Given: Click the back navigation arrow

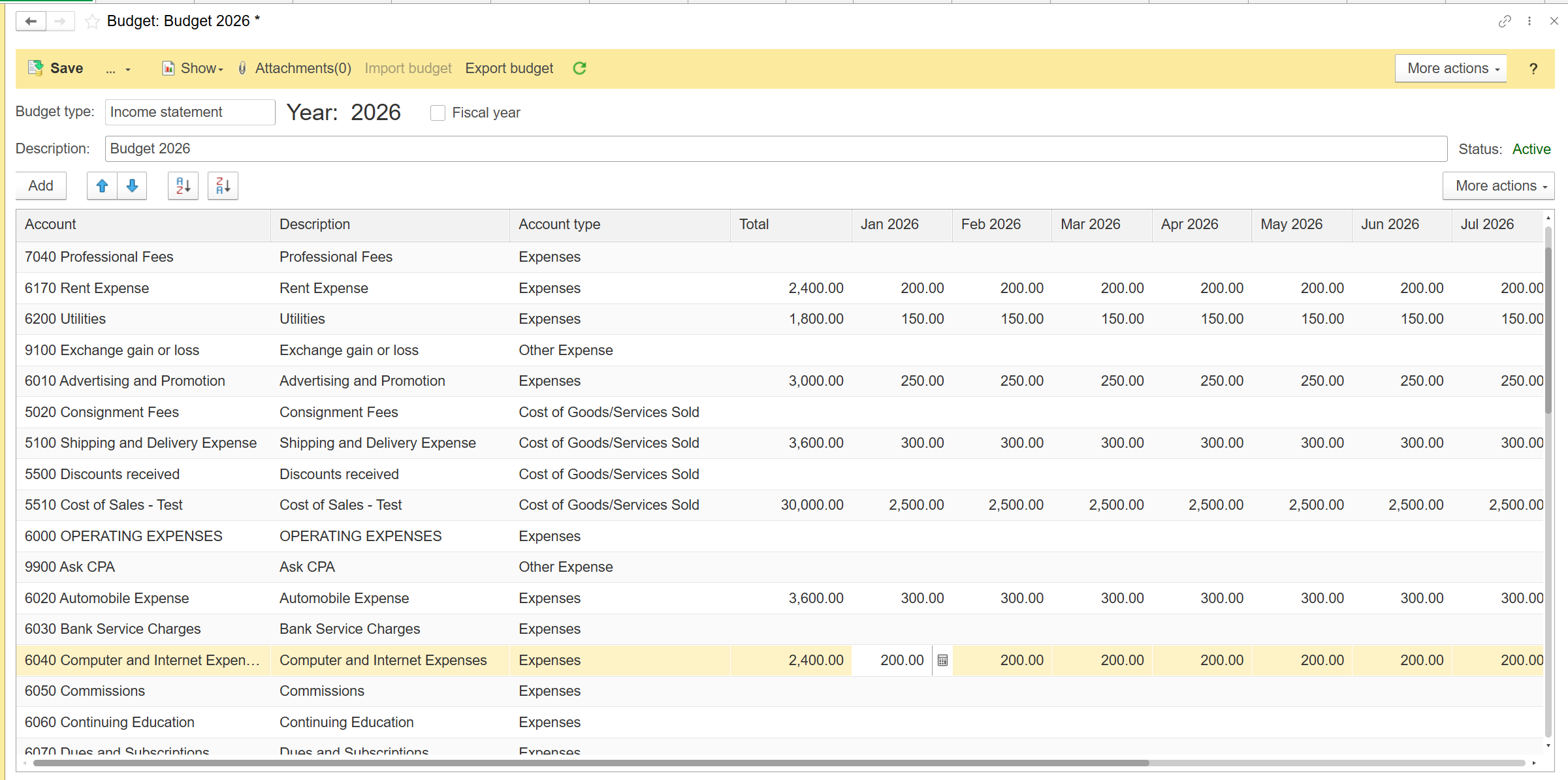Looking at the screenshot, I should pyautogui.click(x=31, y=22).
